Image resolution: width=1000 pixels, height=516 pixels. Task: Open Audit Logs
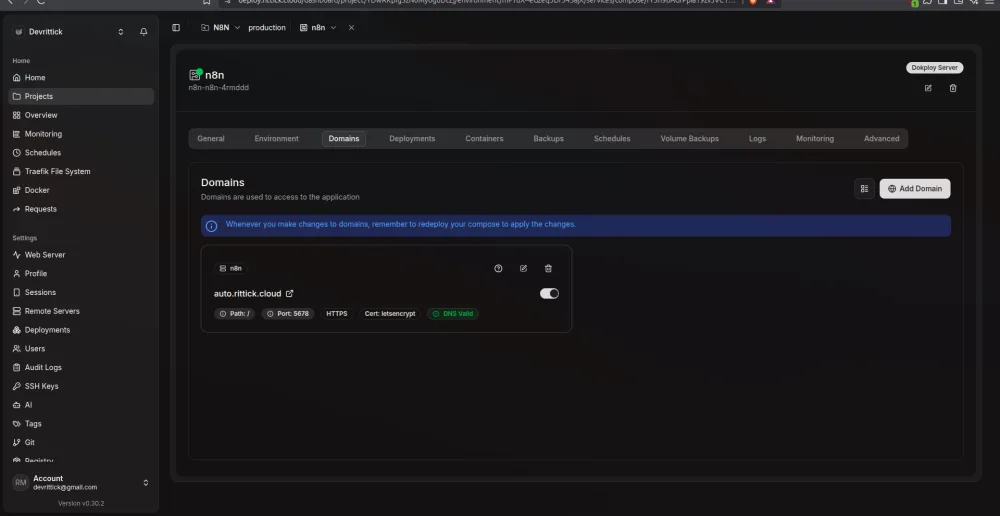[x=81, y=367]
